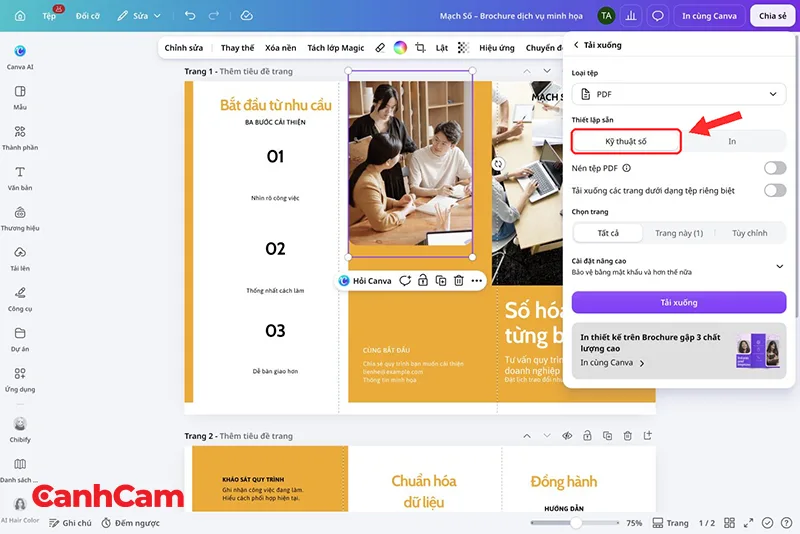The height and width of the screenshot is (534, 800).
Task: Toggle download pages as separate files
Action: [775, 190]
